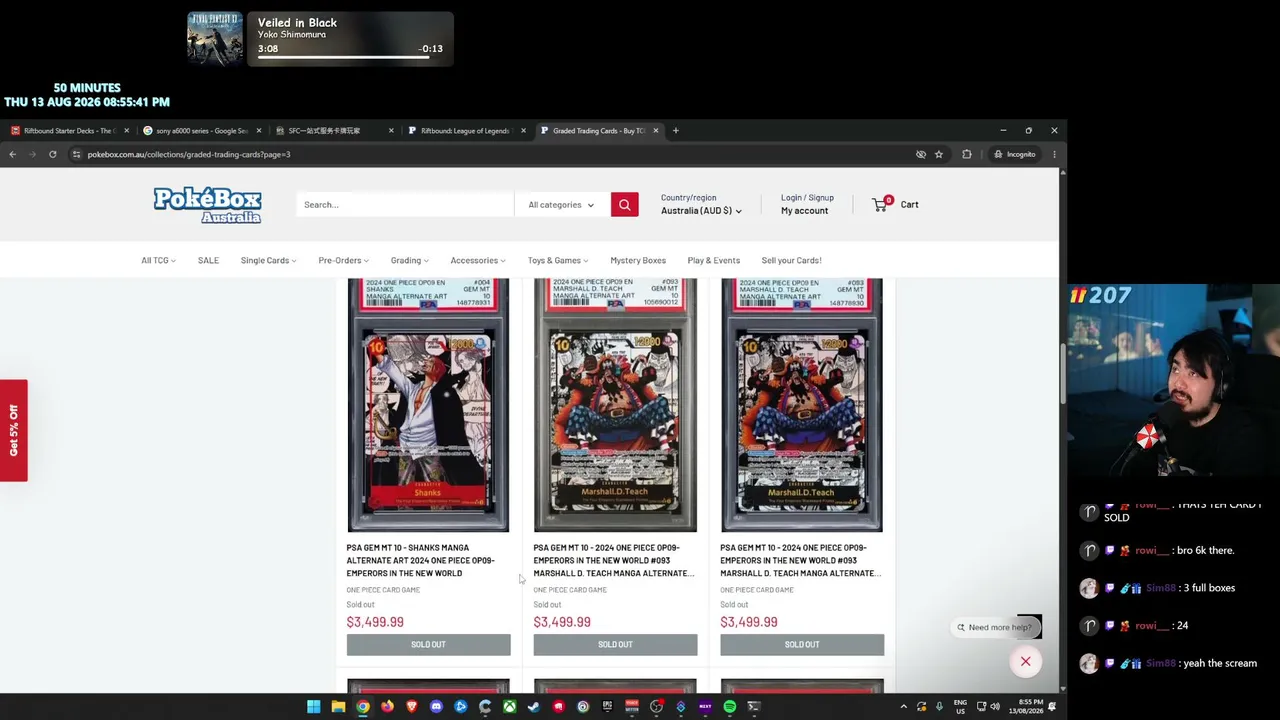Expand the Grading menu
This screenshot has width=1280, height=720.
tap(409, 260)
